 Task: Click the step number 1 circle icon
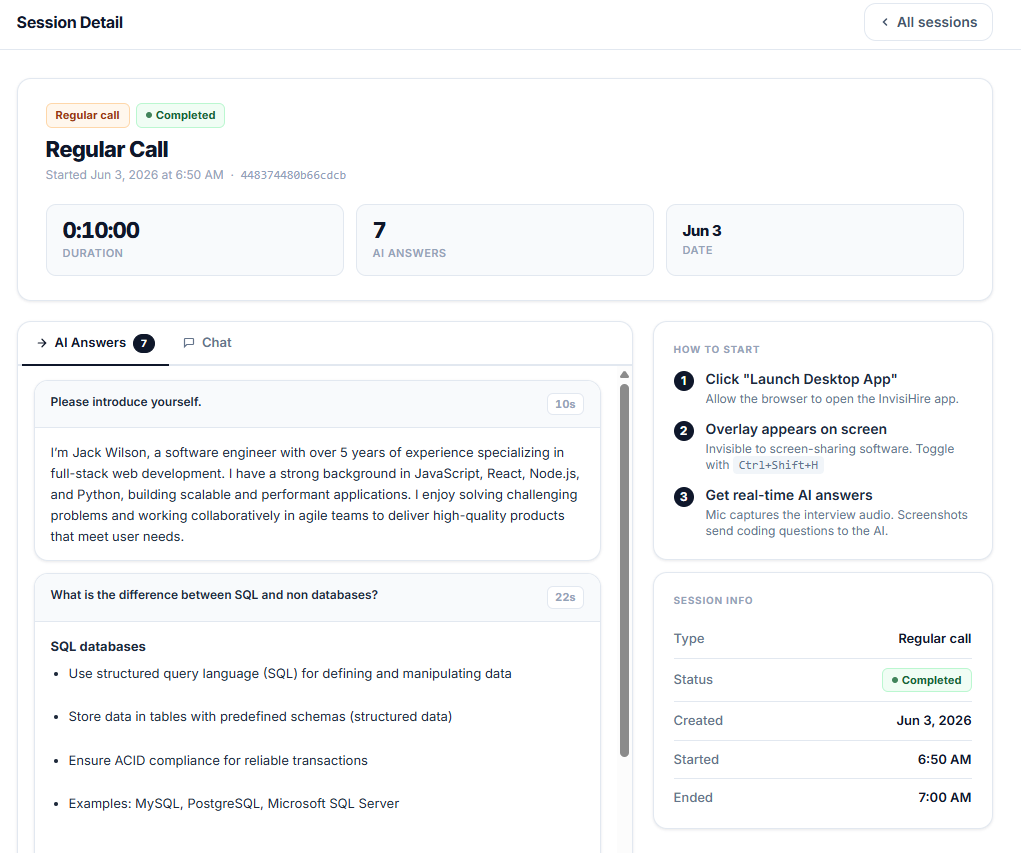684,380
